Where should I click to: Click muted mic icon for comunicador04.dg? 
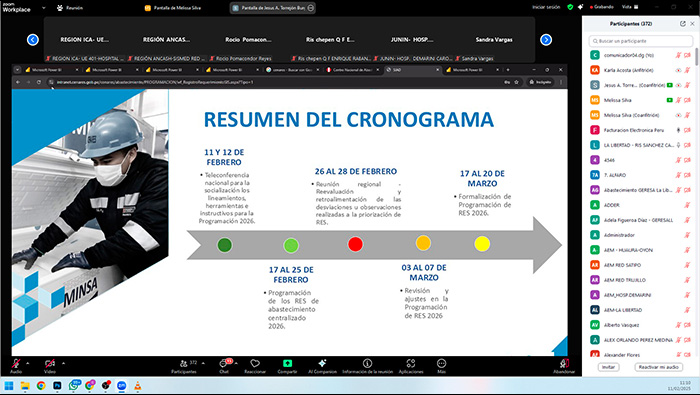coord(679,55)
